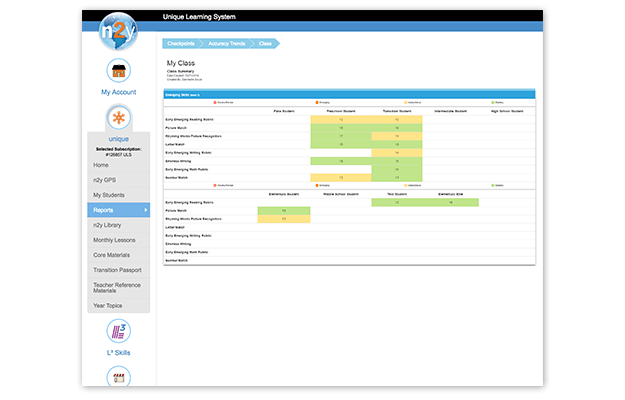Open My Students in the sidebar
Viewport: 625px width, 400px height.
118,195
